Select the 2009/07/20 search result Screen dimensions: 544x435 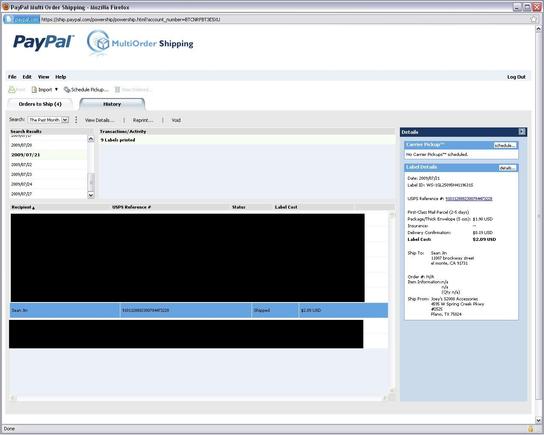coord(48,145)
